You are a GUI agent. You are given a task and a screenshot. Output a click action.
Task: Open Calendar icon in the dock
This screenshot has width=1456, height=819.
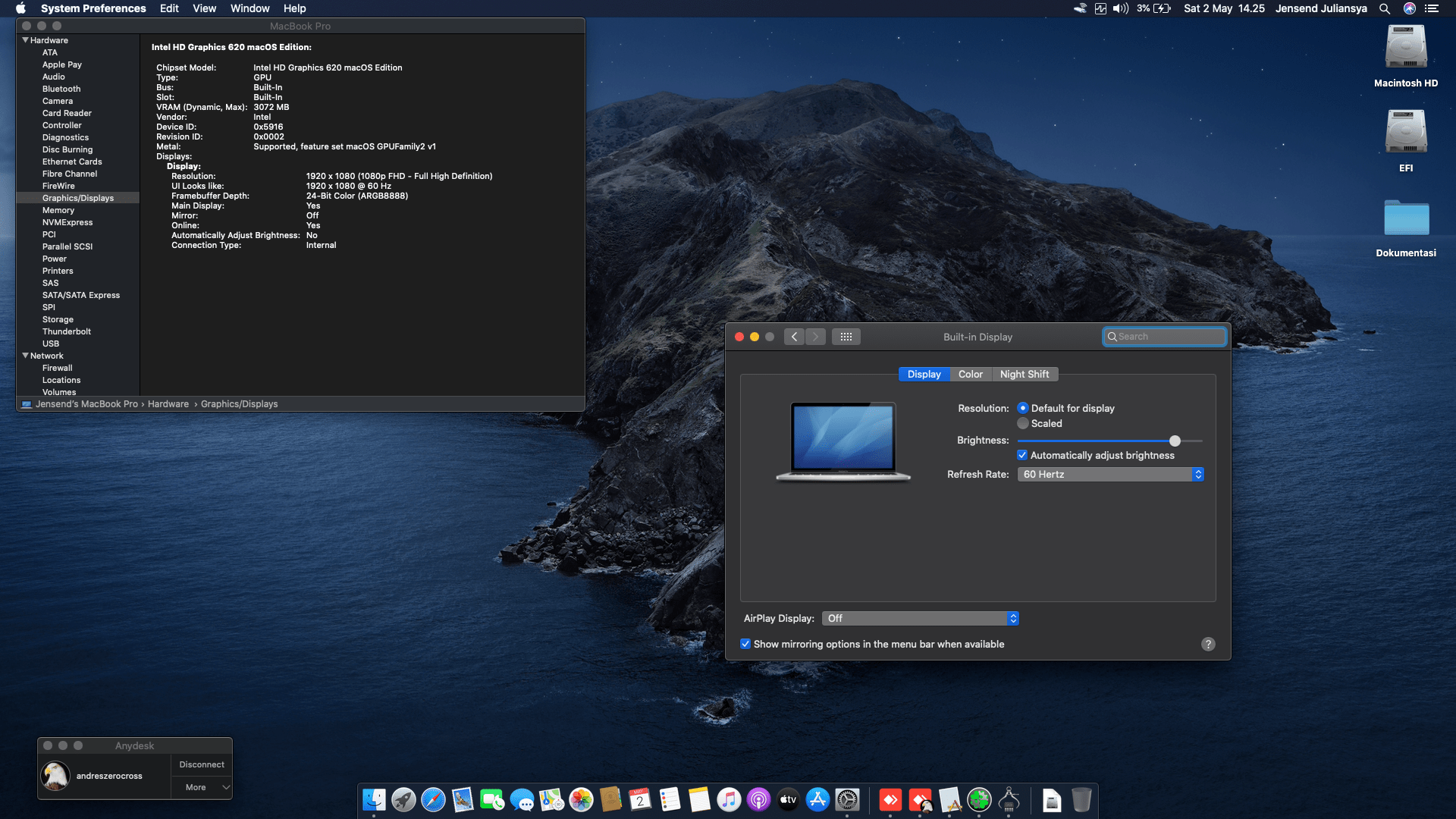pos(640,799)
